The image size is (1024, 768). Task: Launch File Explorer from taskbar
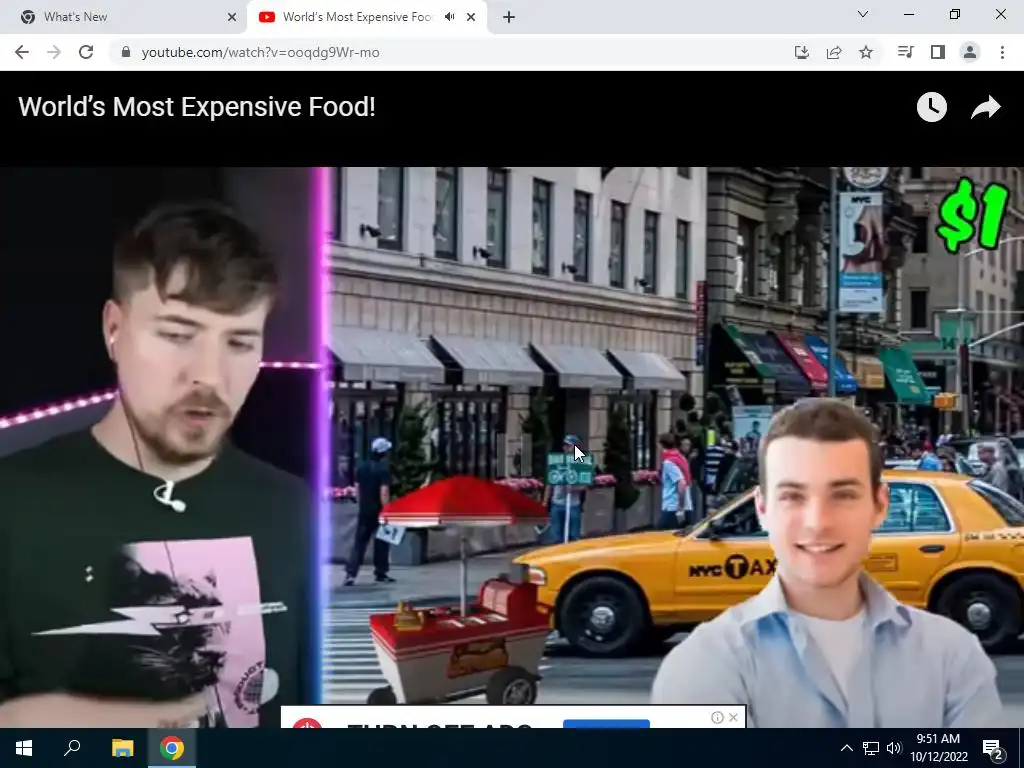(x=122, y=748)
